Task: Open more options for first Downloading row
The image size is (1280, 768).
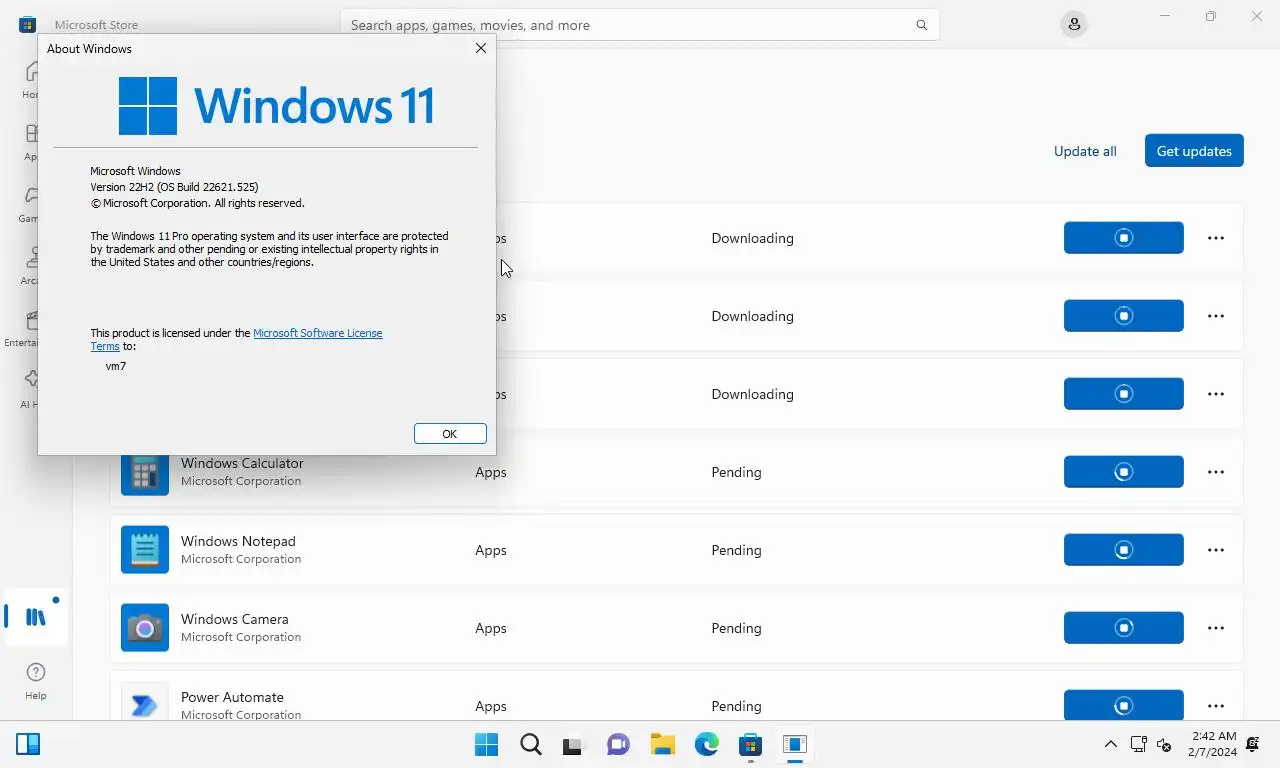Action: pyautogui.click(x=1216, y=238)
